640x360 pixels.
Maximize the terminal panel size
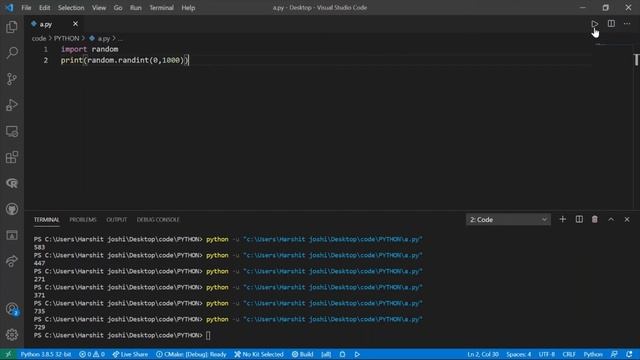click(611, 220)
